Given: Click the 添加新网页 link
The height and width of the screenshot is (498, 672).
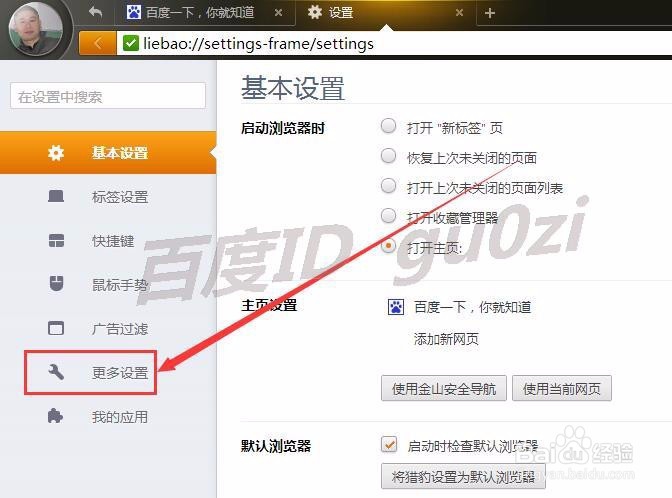Looking at the screenshot, I should tap(446, 339).
